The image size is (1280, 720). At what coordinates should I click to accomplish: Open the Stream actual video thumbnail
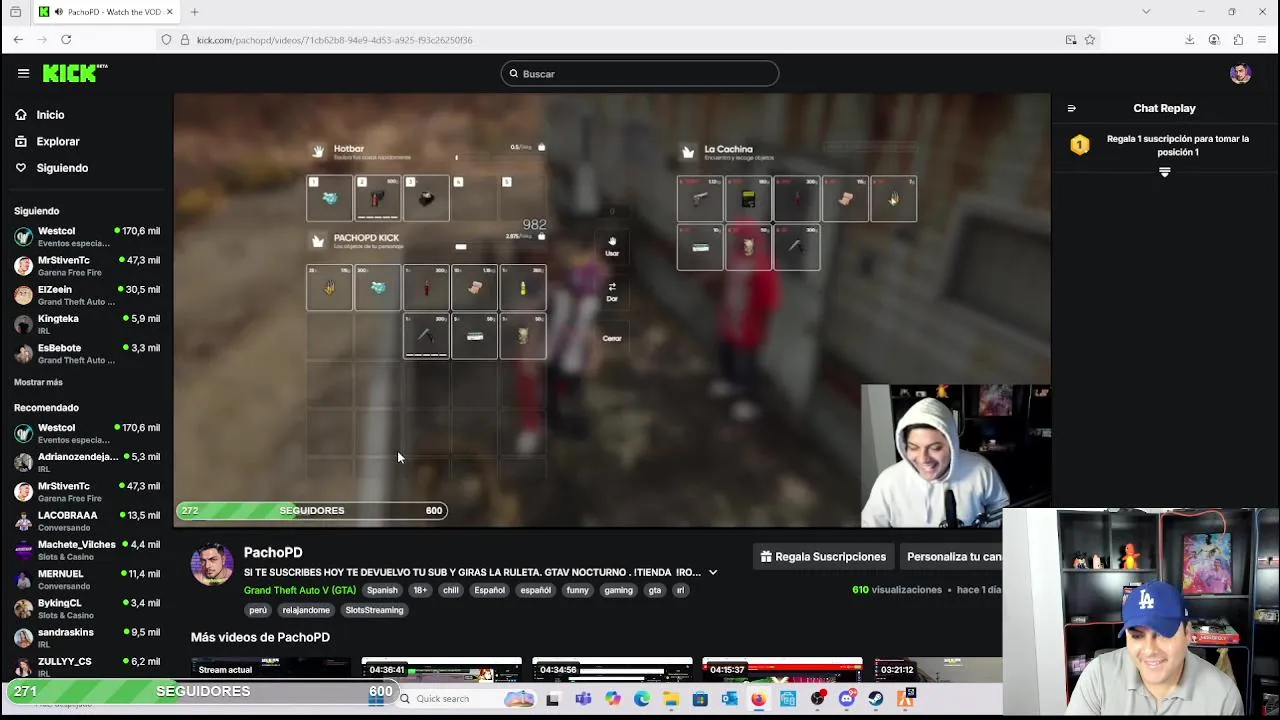(x=271, y=668)
